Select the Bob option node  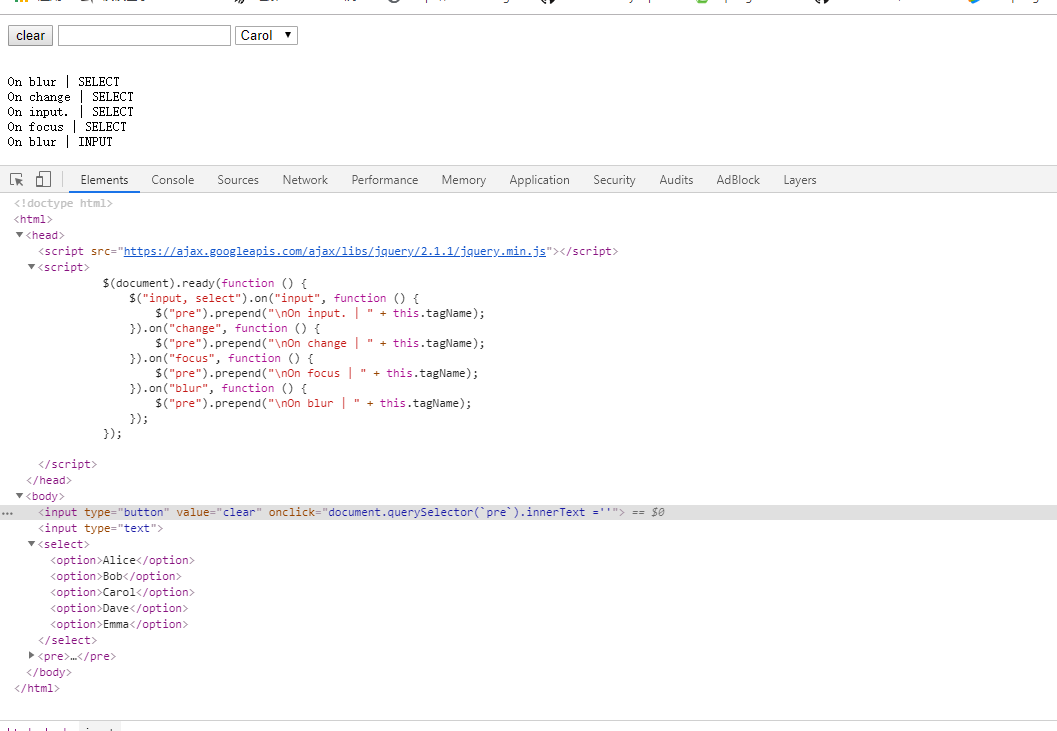click(x=116, y=577)
